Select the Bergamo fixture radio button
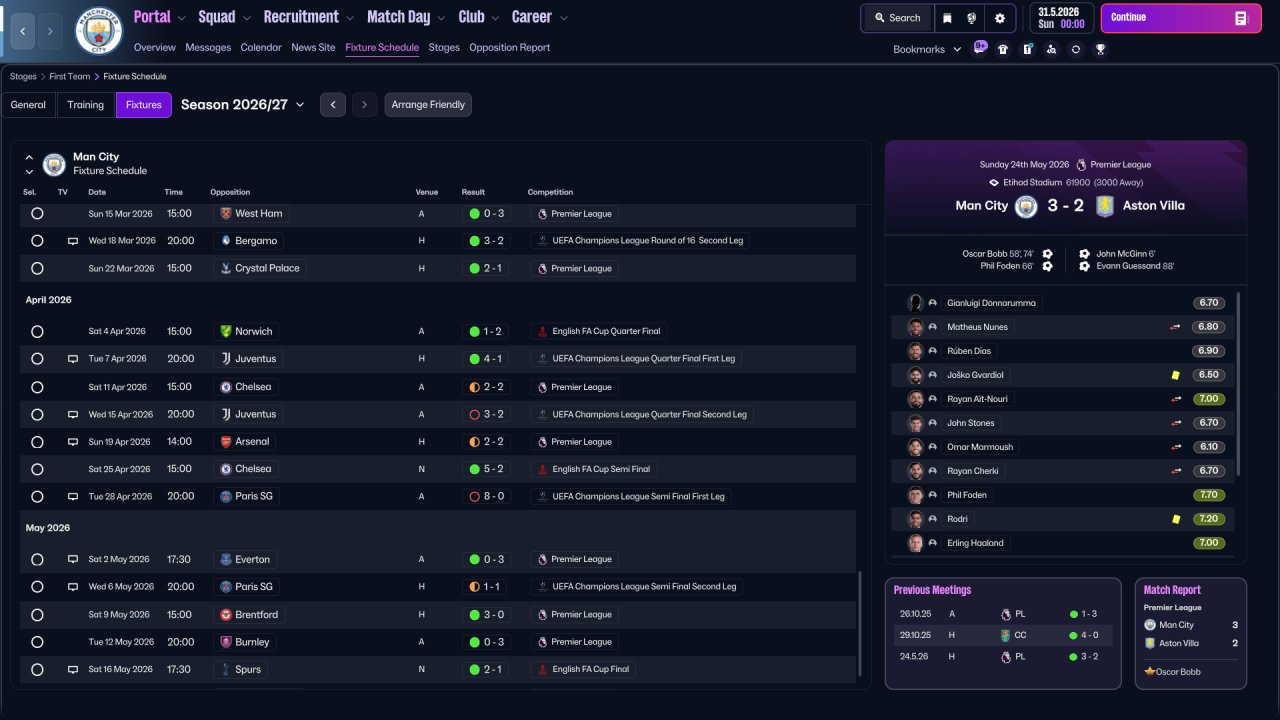Screen dimensions: 1280x720 pos(37,241)
